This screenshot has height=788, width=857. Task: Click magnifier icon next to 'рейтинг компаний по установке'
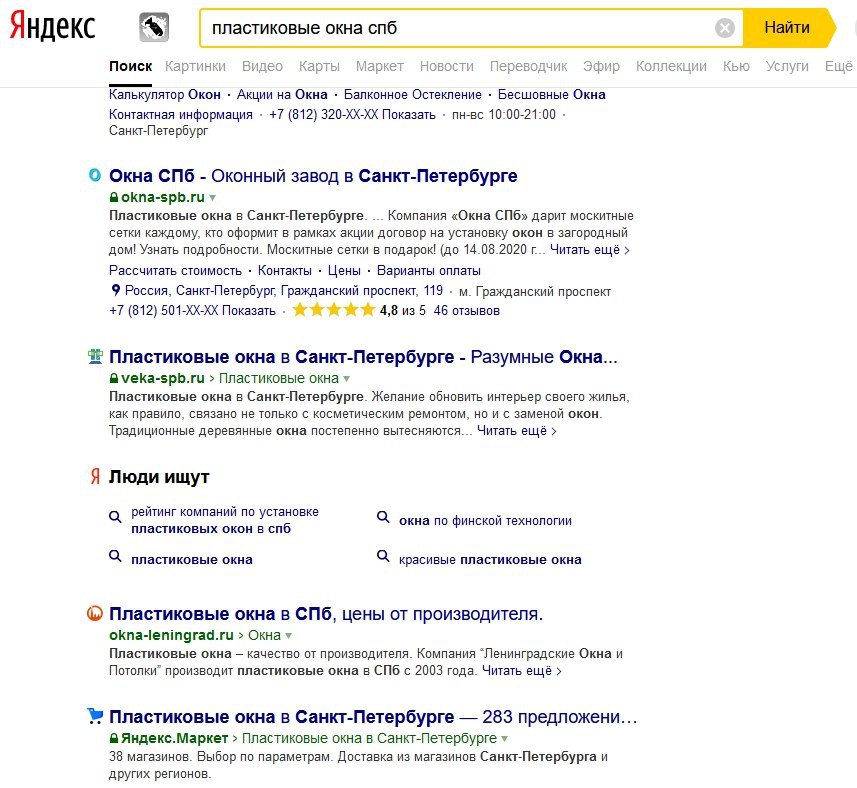tap(115, 517)
